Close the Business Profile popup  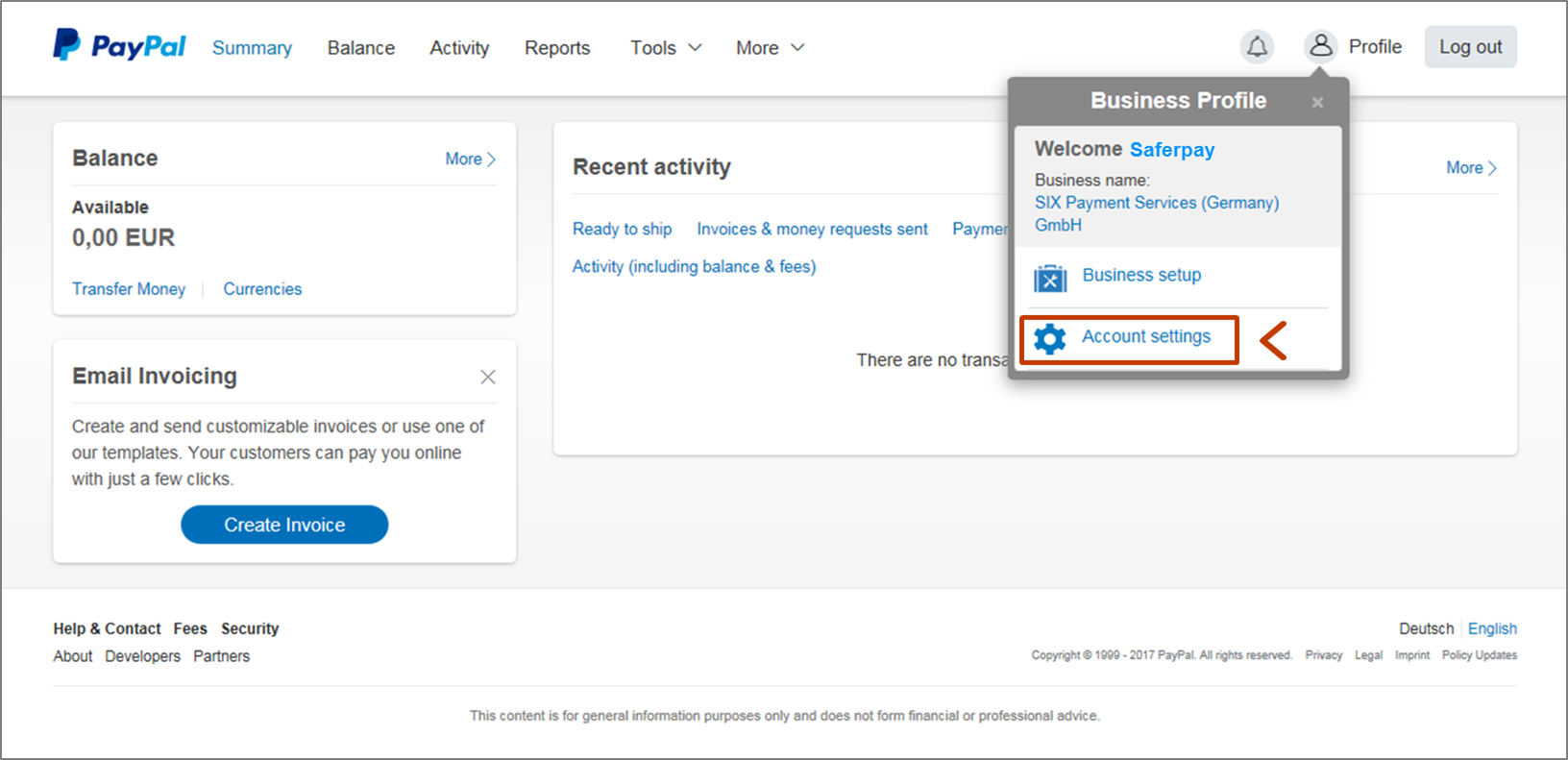point(1317,102)
